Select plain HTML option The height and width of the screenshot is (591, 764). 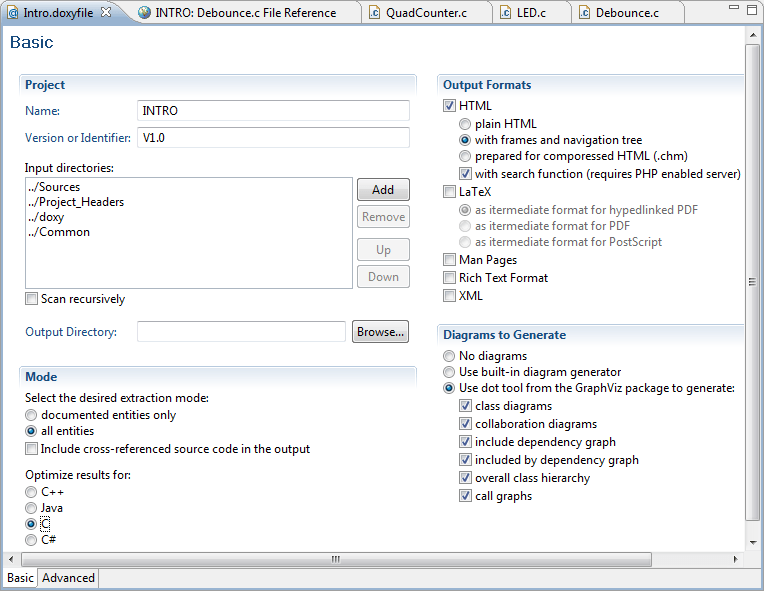click(465, 124)
